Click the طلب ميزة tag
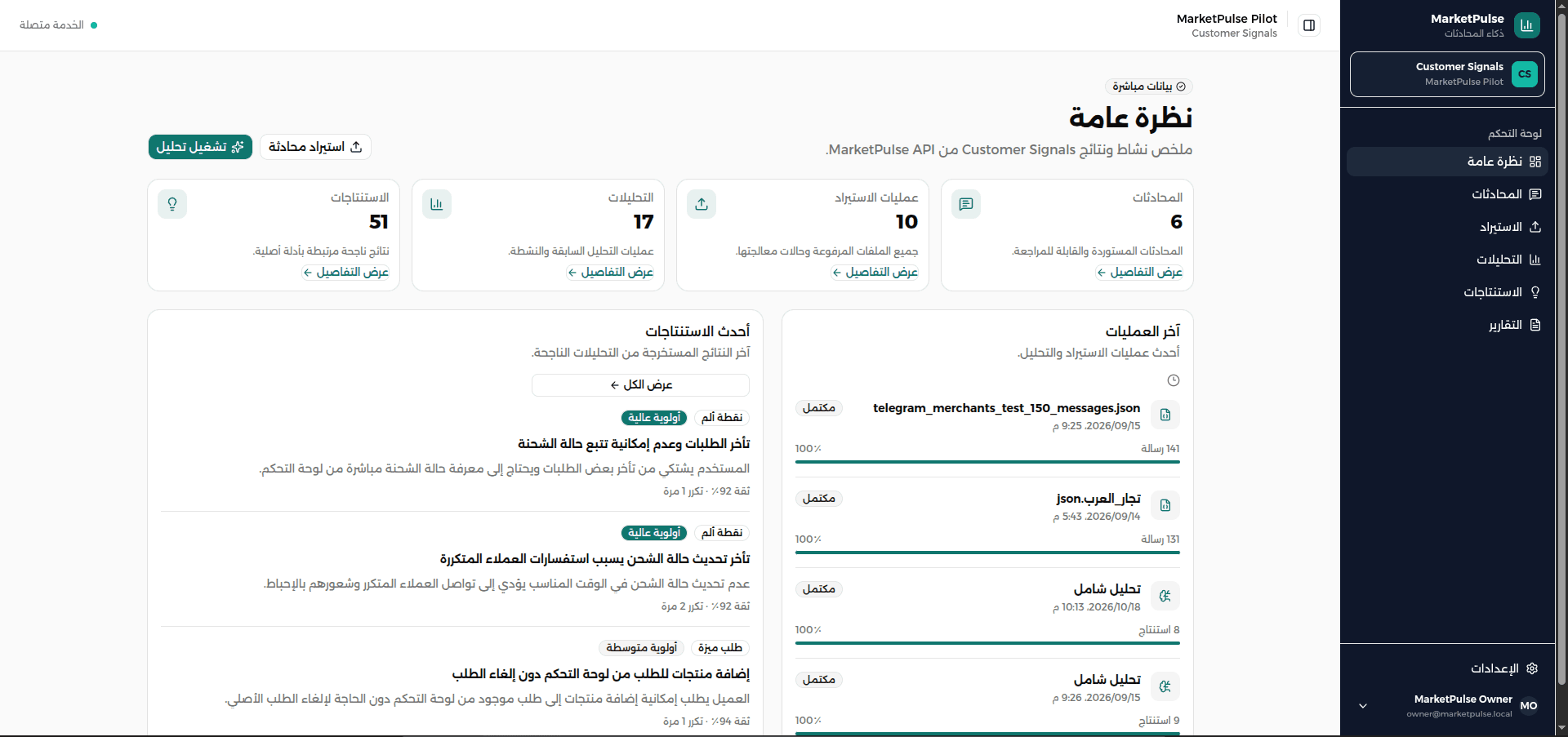Screen dimensions: 1568x737 [720, 648]
